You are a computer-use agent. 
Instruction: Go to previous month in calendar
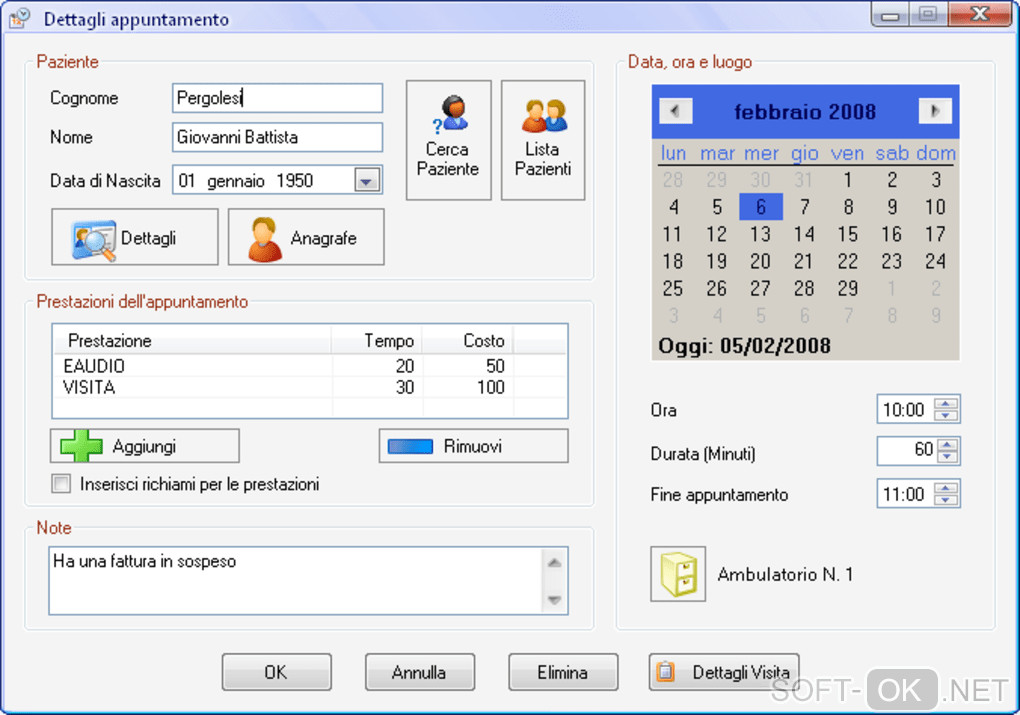coord(675,111)
